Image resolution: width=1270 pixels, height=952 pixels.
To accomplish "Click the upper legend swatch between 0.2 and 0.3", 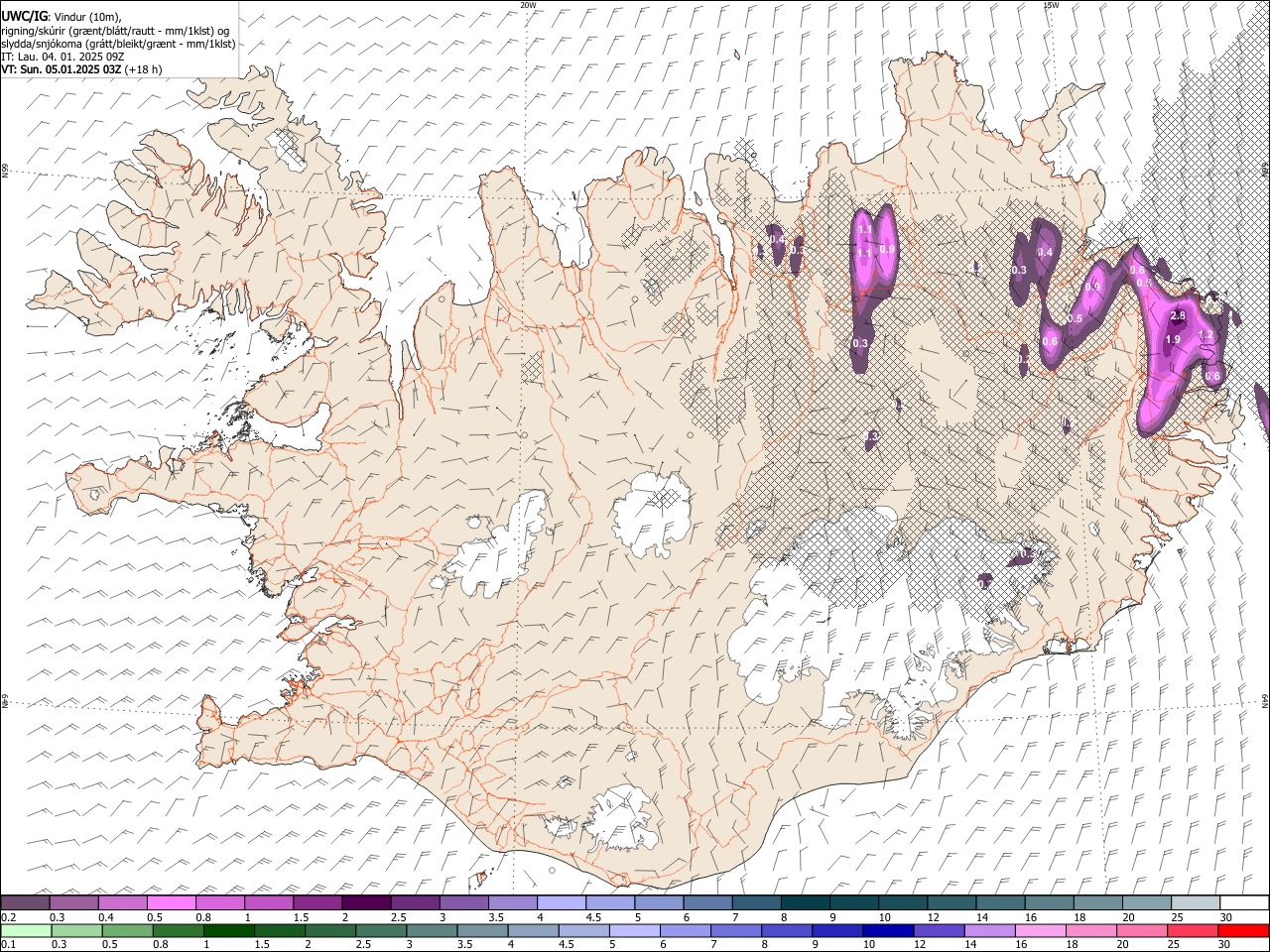I will (x=25, y=902).
